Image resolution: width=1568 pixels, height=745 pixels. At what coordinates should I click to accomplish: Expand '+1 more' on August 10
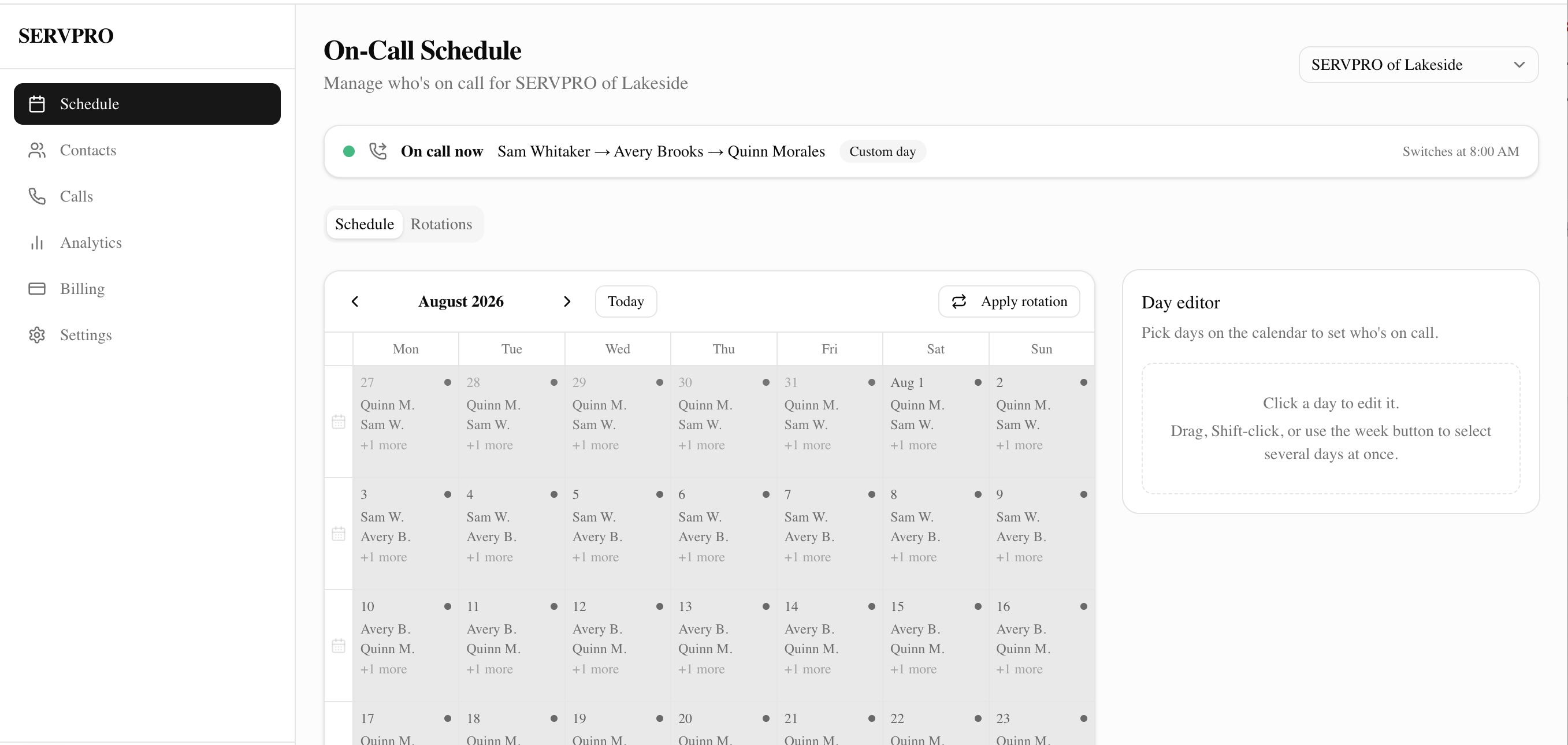pos(384,669)
